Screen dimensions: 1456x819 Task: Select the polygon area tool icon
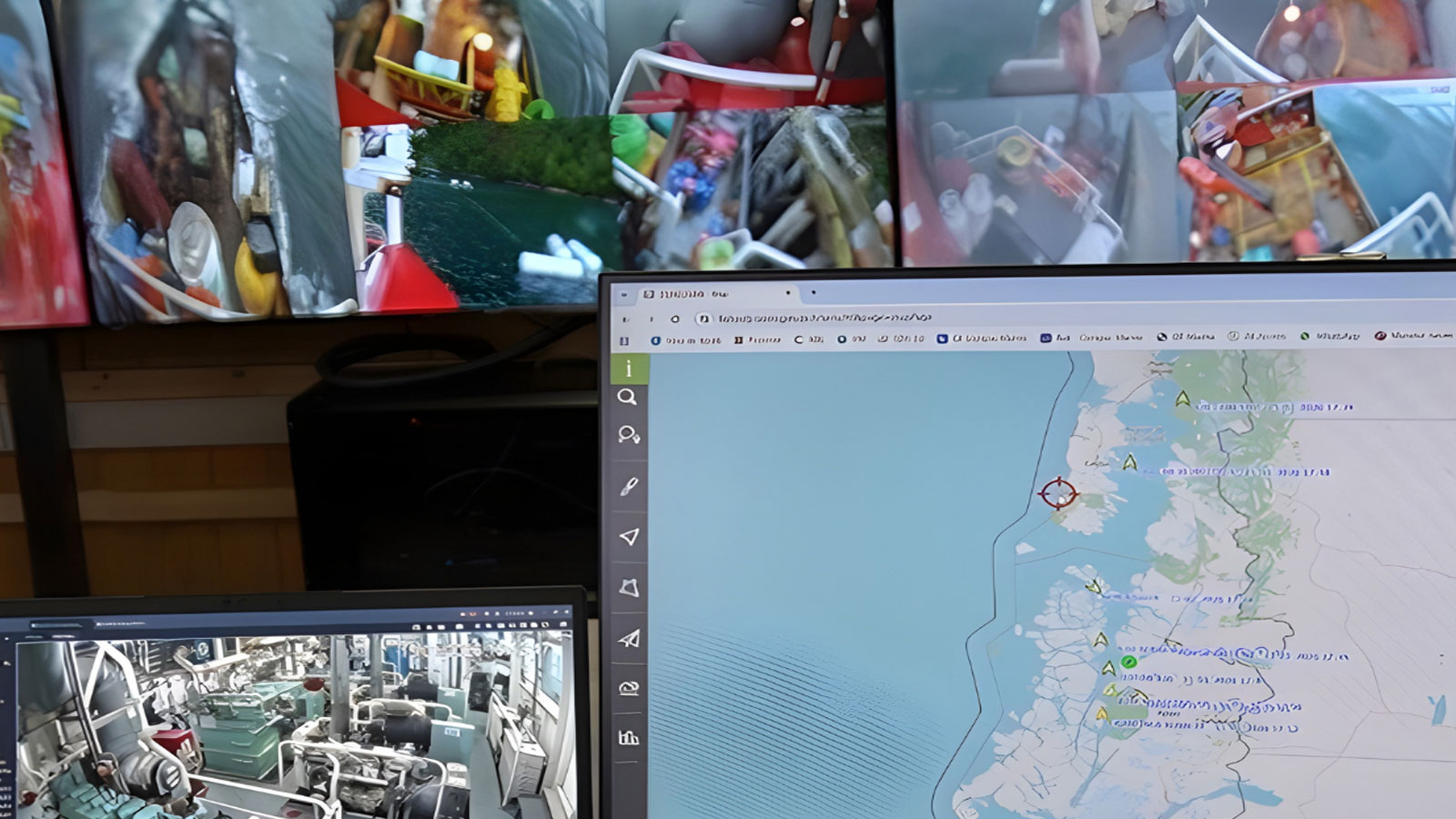[629, 588]
